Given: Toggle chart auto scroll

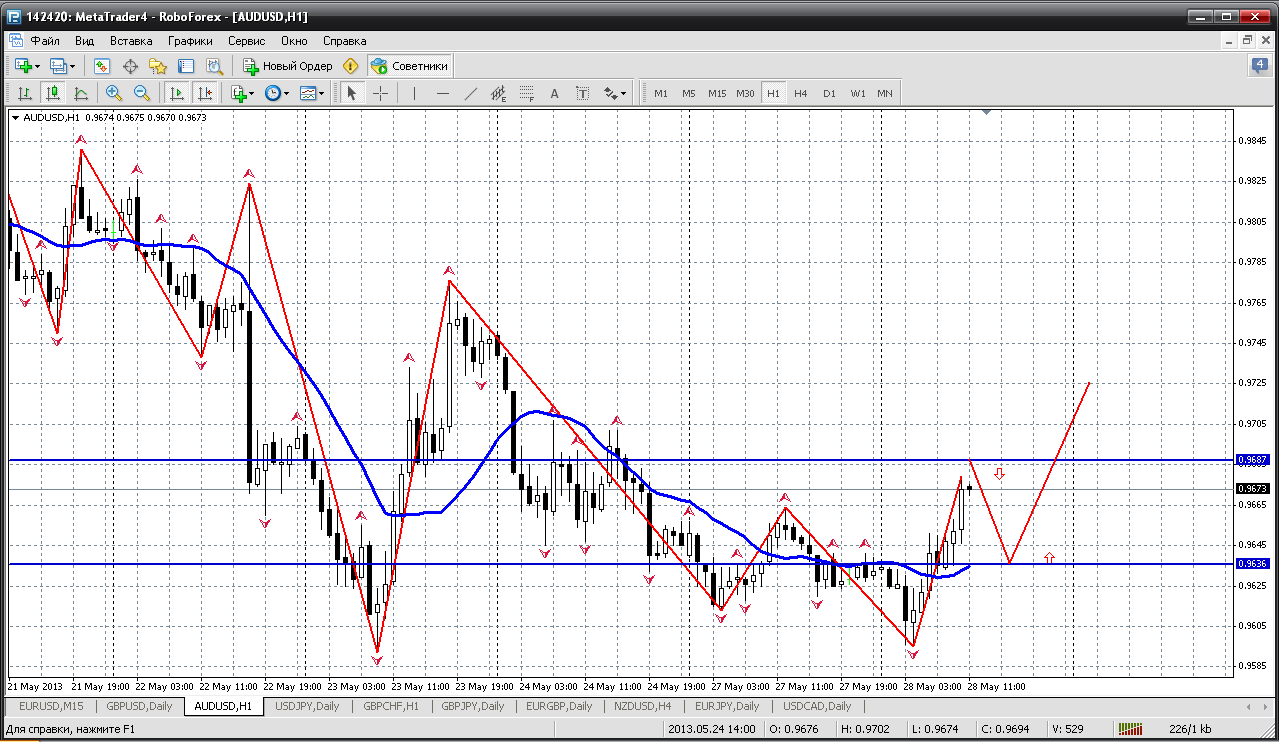Looking at the screenshot, I should pyautogui.click(x=177, y=93).
